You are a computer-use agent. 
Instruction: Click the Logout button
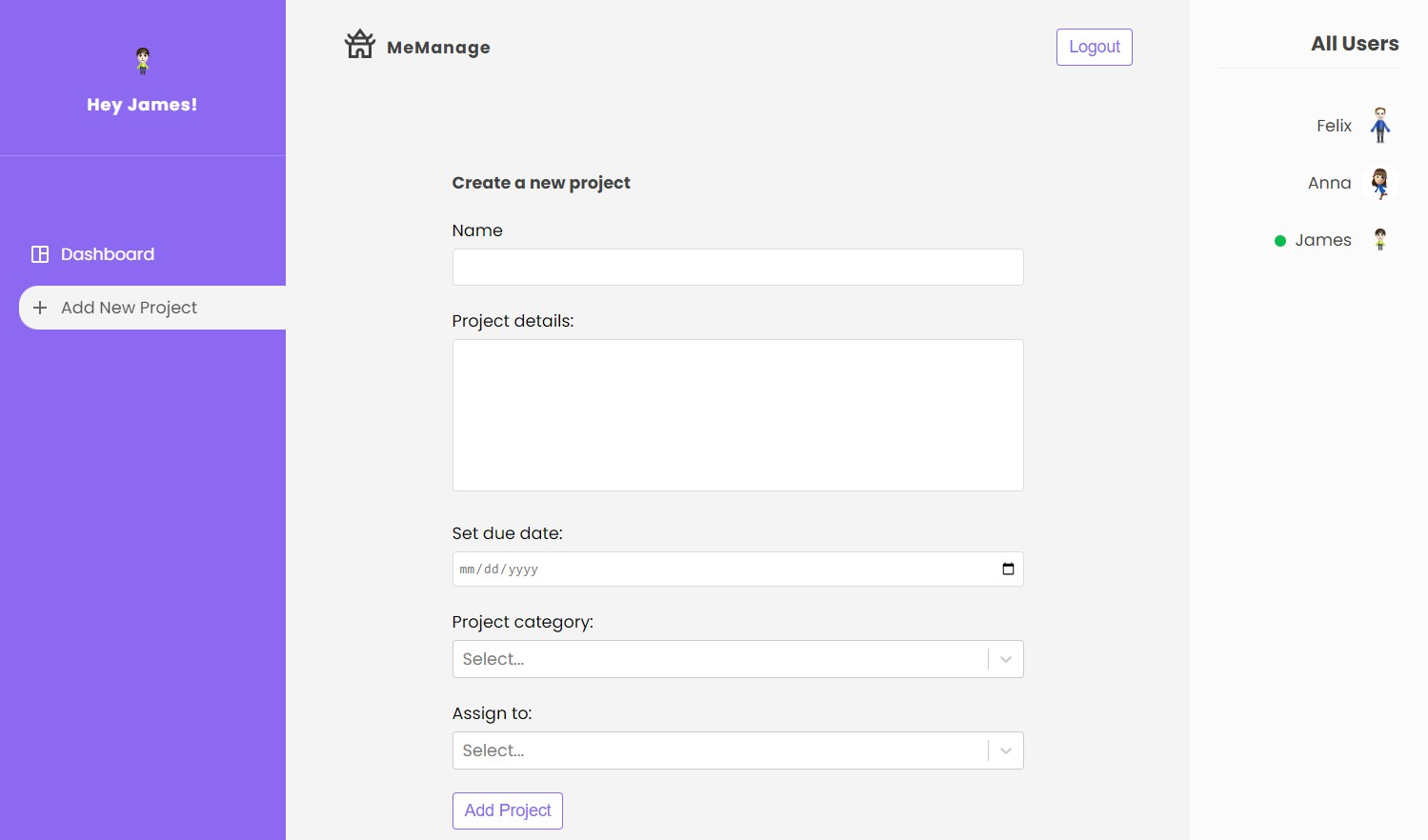coord(1094,47)
